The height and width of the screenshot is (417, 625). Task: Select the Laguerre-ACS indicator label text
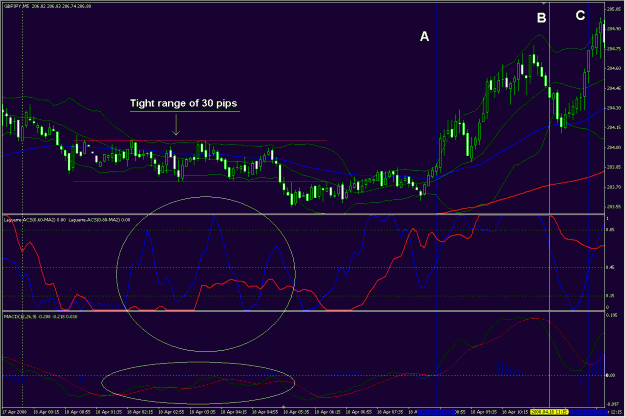tap(67, 220)
